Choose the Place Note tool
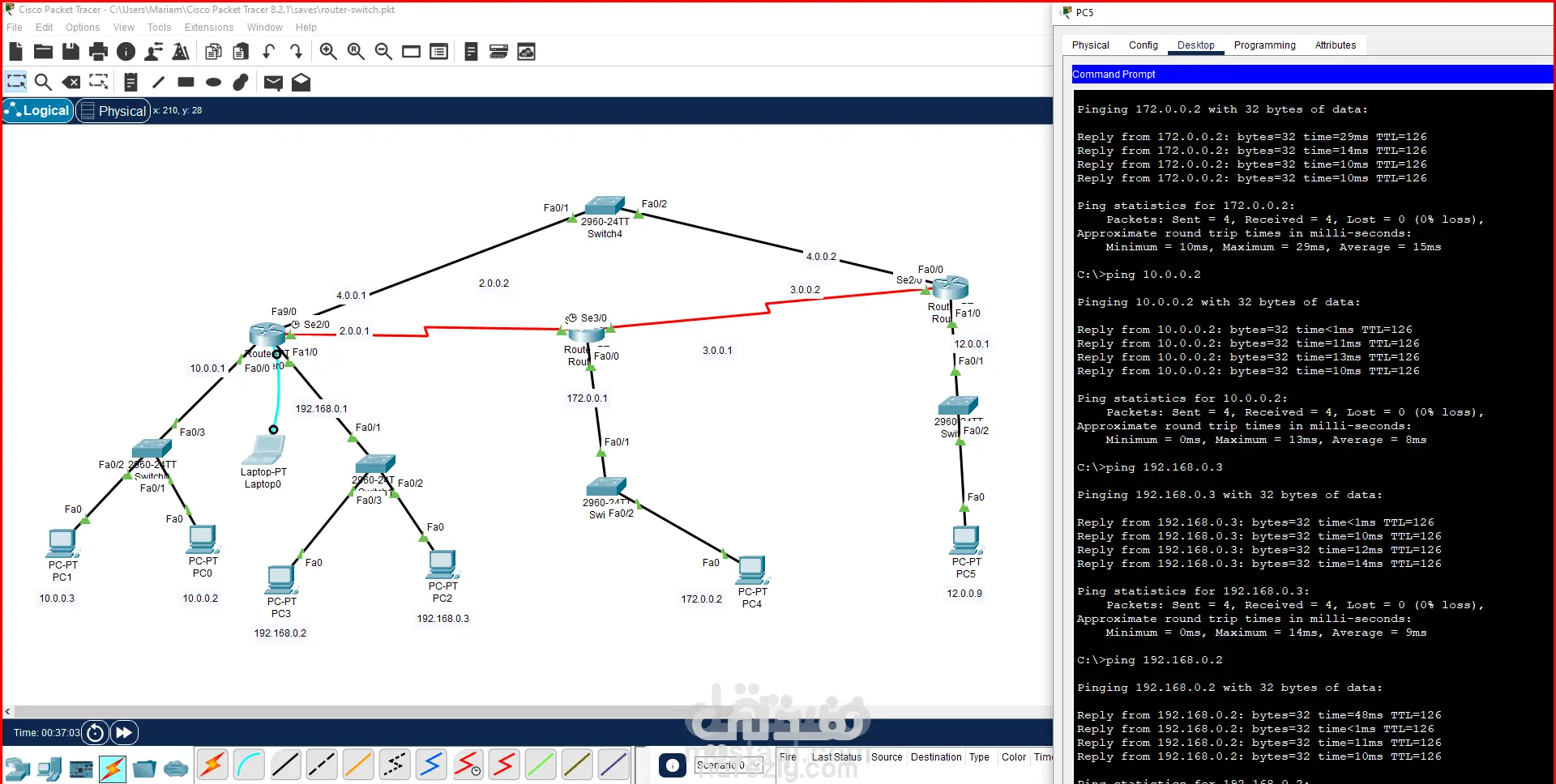Image resolution: width=1556 pixels, height=784 pixels. click(x=130, y=82)
